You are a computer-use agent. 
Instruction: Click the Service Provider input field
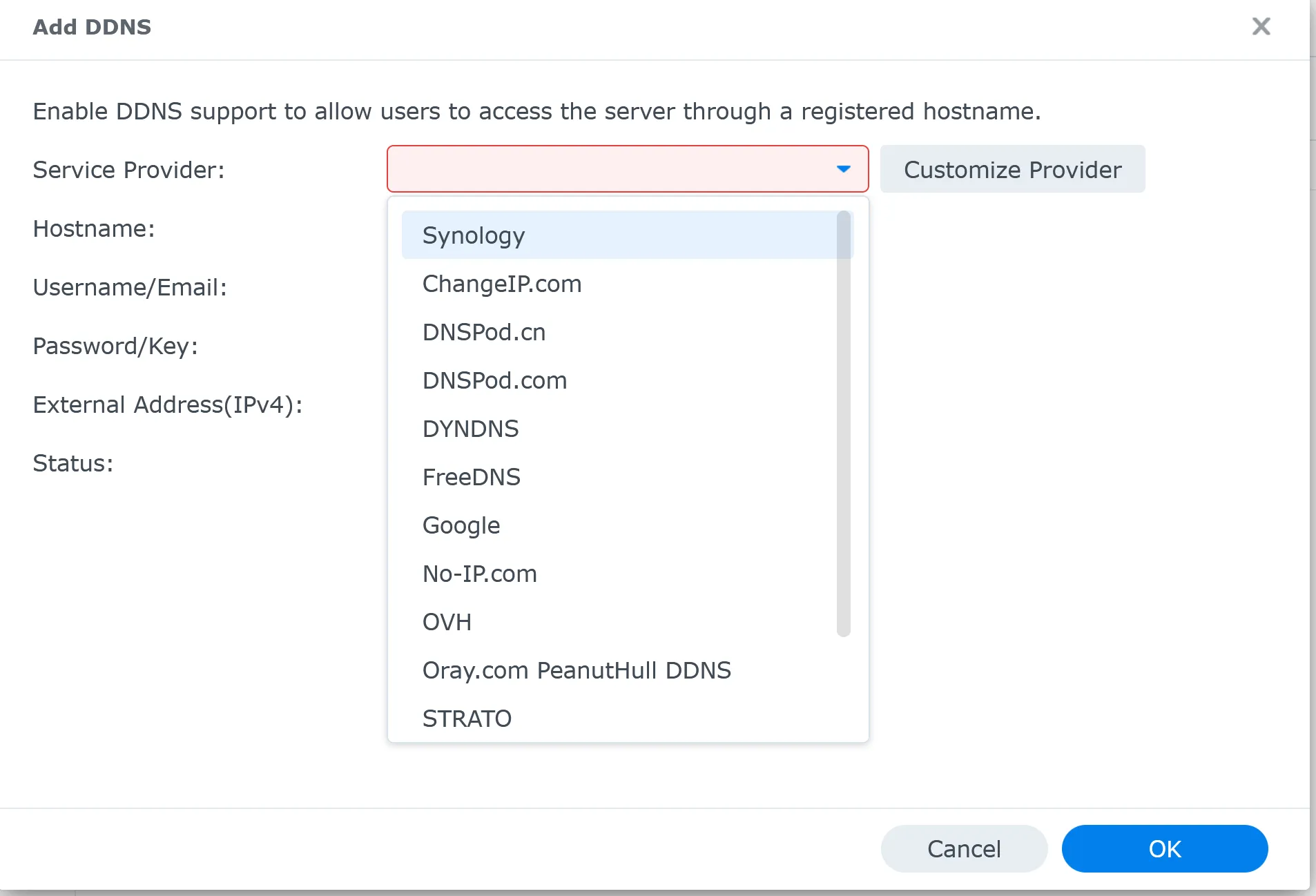(x=608, y=168)
